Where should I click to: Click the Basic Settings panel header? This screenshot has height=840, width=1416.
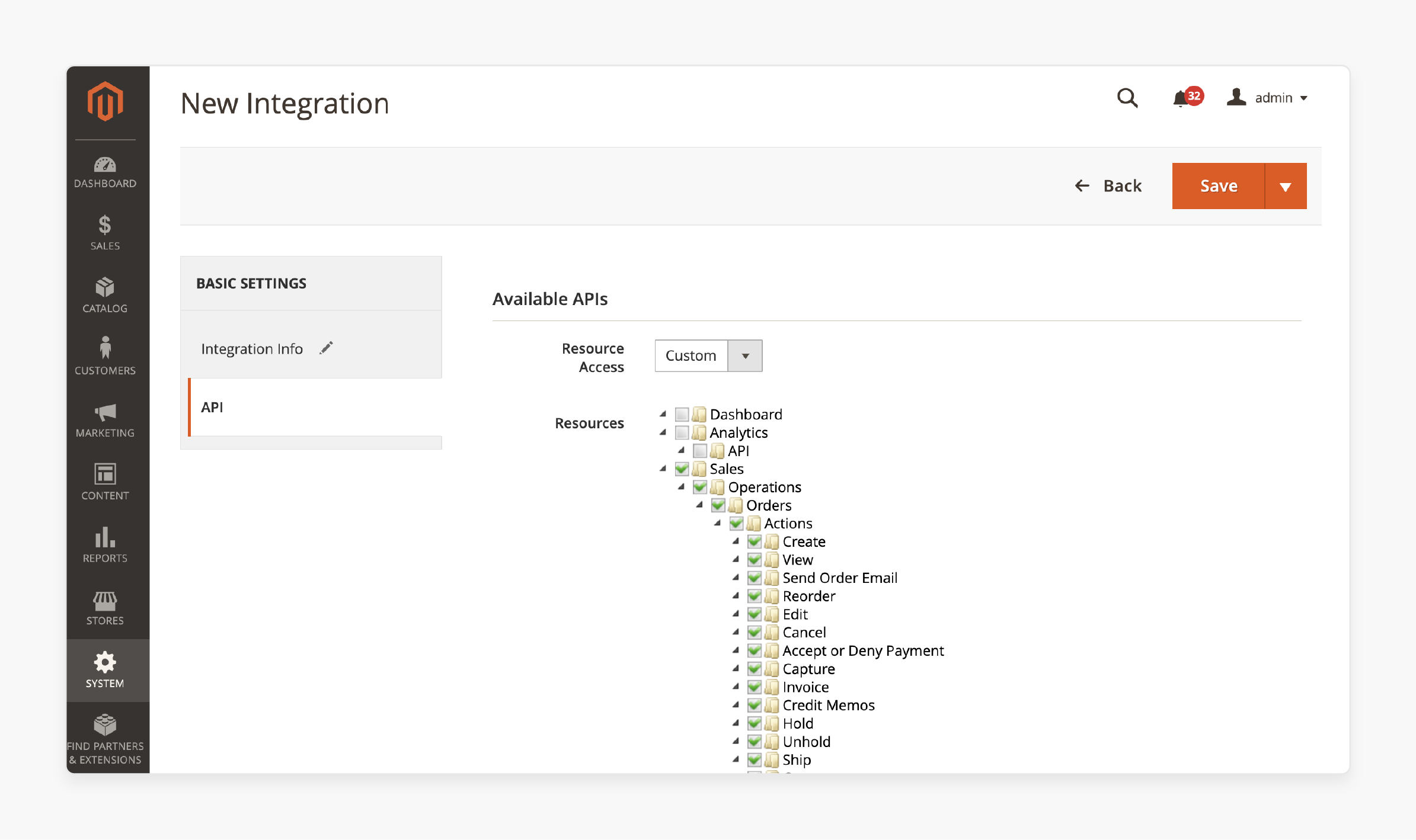click(x=311, y=283)
